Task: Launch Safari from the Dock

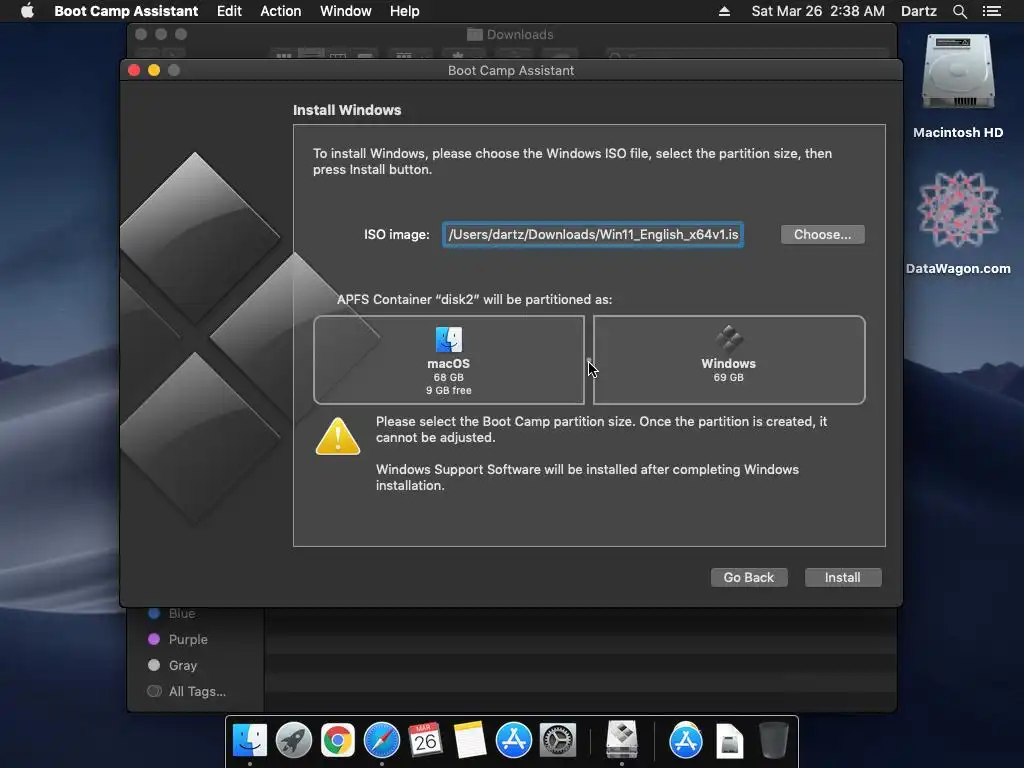Action: (381, 741)
